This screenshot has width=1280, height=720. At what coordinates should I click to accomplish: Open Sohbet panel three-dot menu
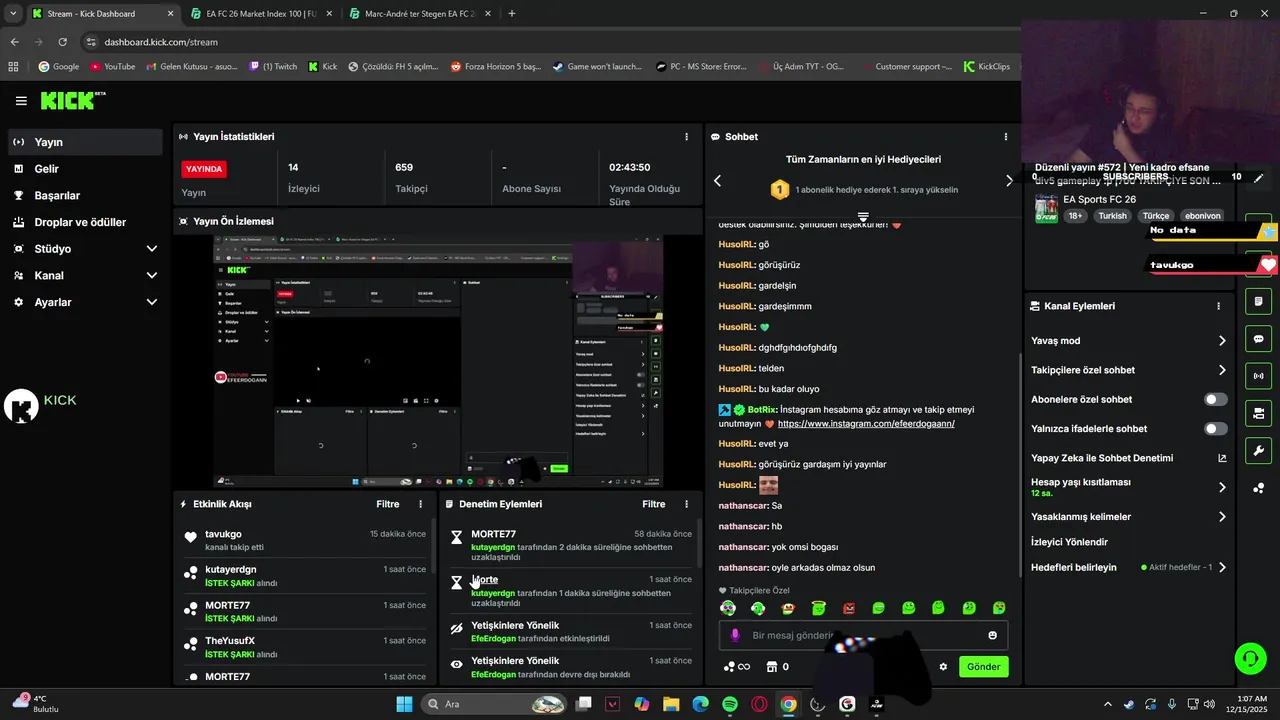(x=1006, y=137)
